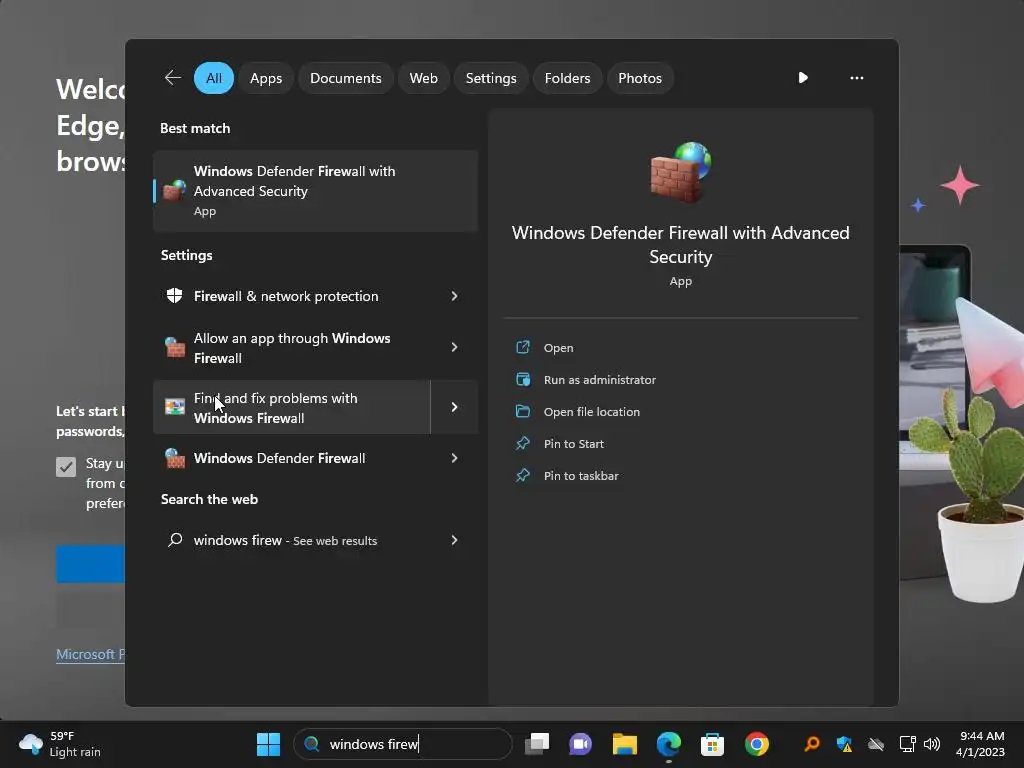Click the firewall brick icon in best match
Viewport: 1024px width, 768px height.
(174, 190)
